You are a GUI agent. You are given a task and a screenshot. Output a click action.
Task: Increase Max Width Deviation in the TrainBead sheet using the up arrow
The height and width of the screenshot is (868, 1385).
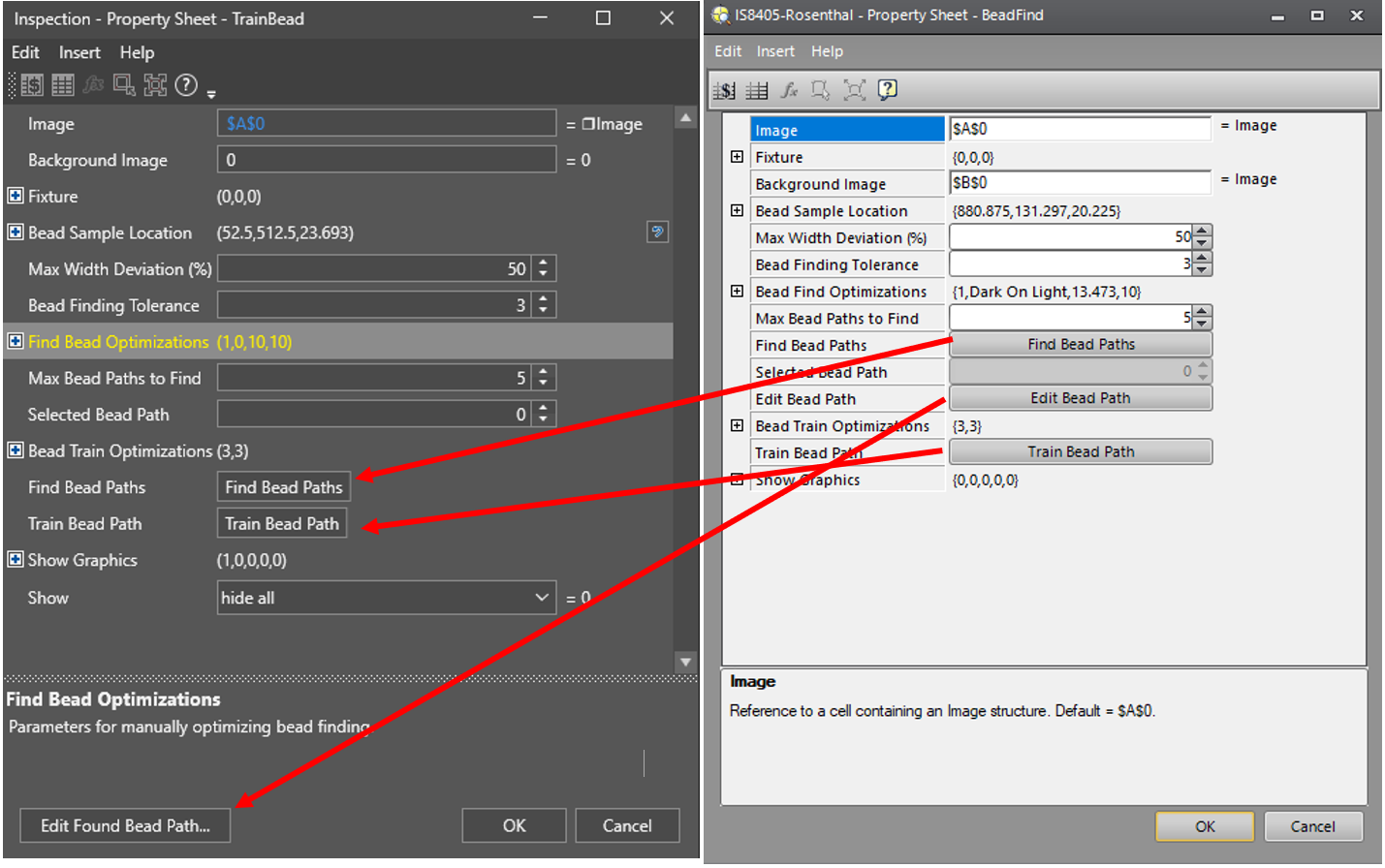[543, 263]
